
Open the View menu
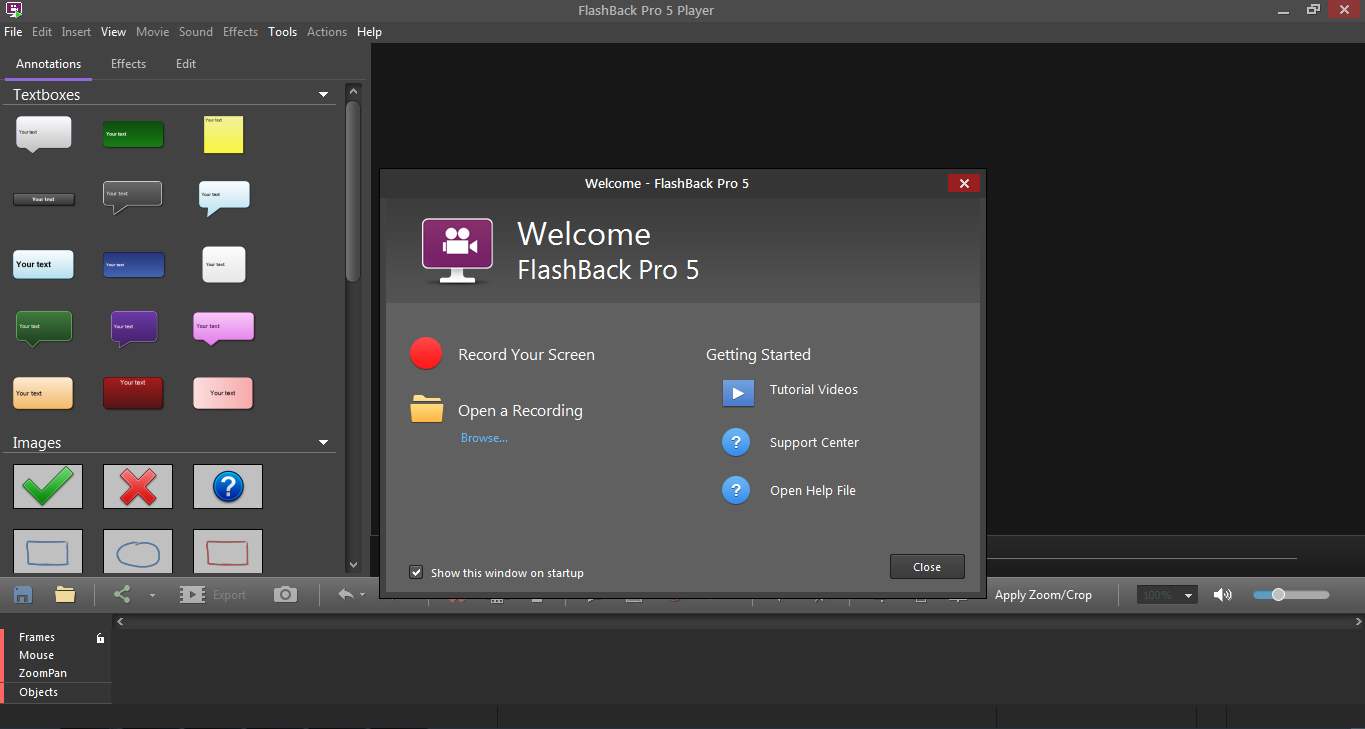tap(113, 32)
